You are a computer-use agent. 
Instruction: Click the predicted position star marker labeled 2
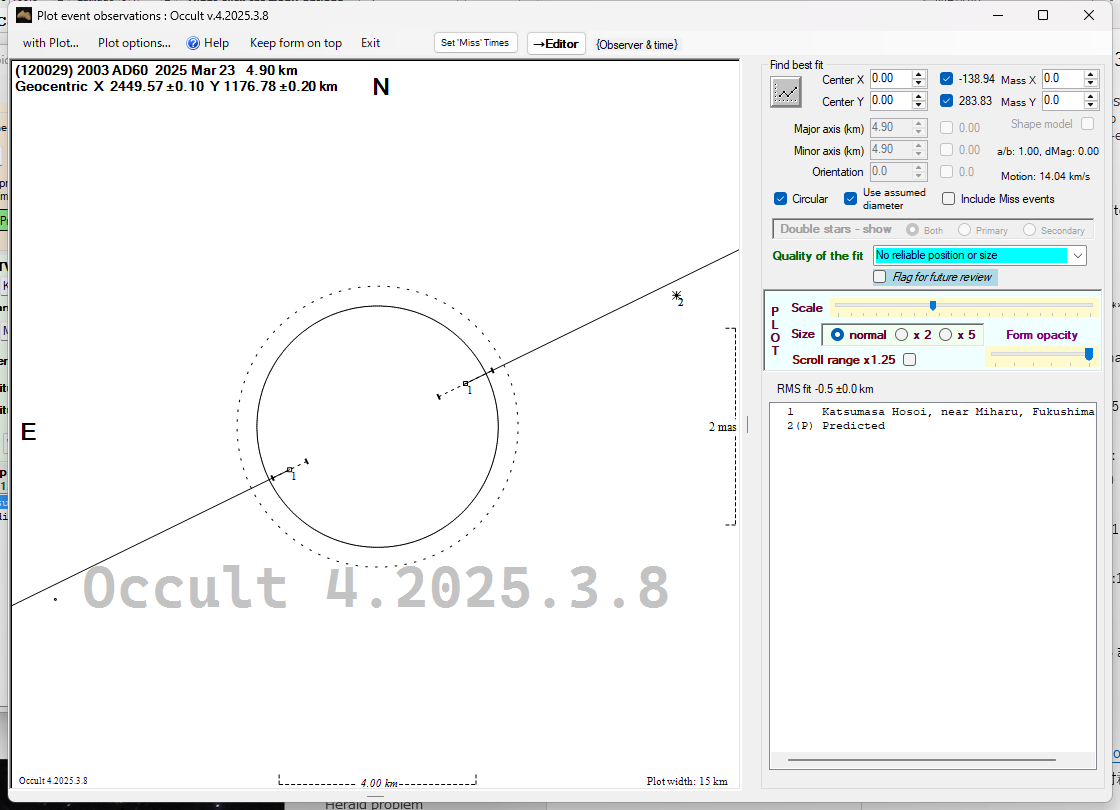pos(677,296)
